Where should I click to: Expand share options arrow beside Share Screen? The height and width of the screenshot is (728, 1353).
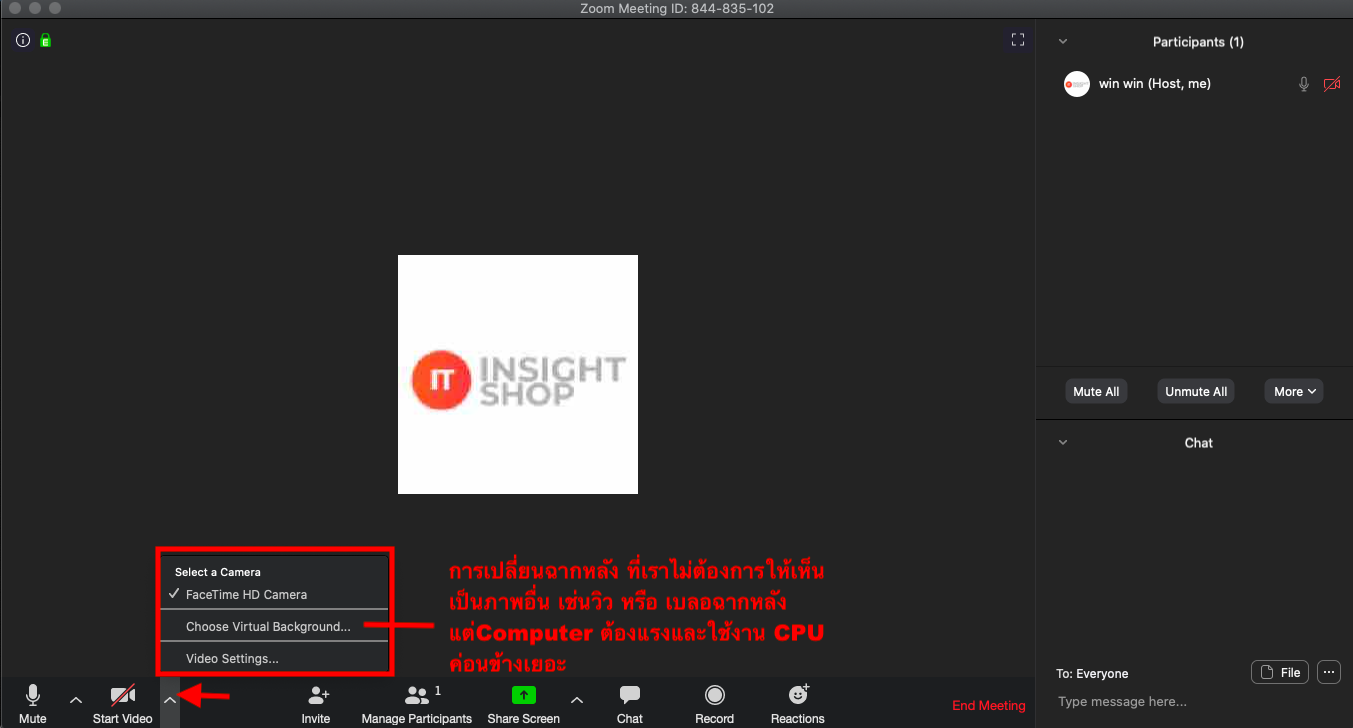tap(577, 700)
